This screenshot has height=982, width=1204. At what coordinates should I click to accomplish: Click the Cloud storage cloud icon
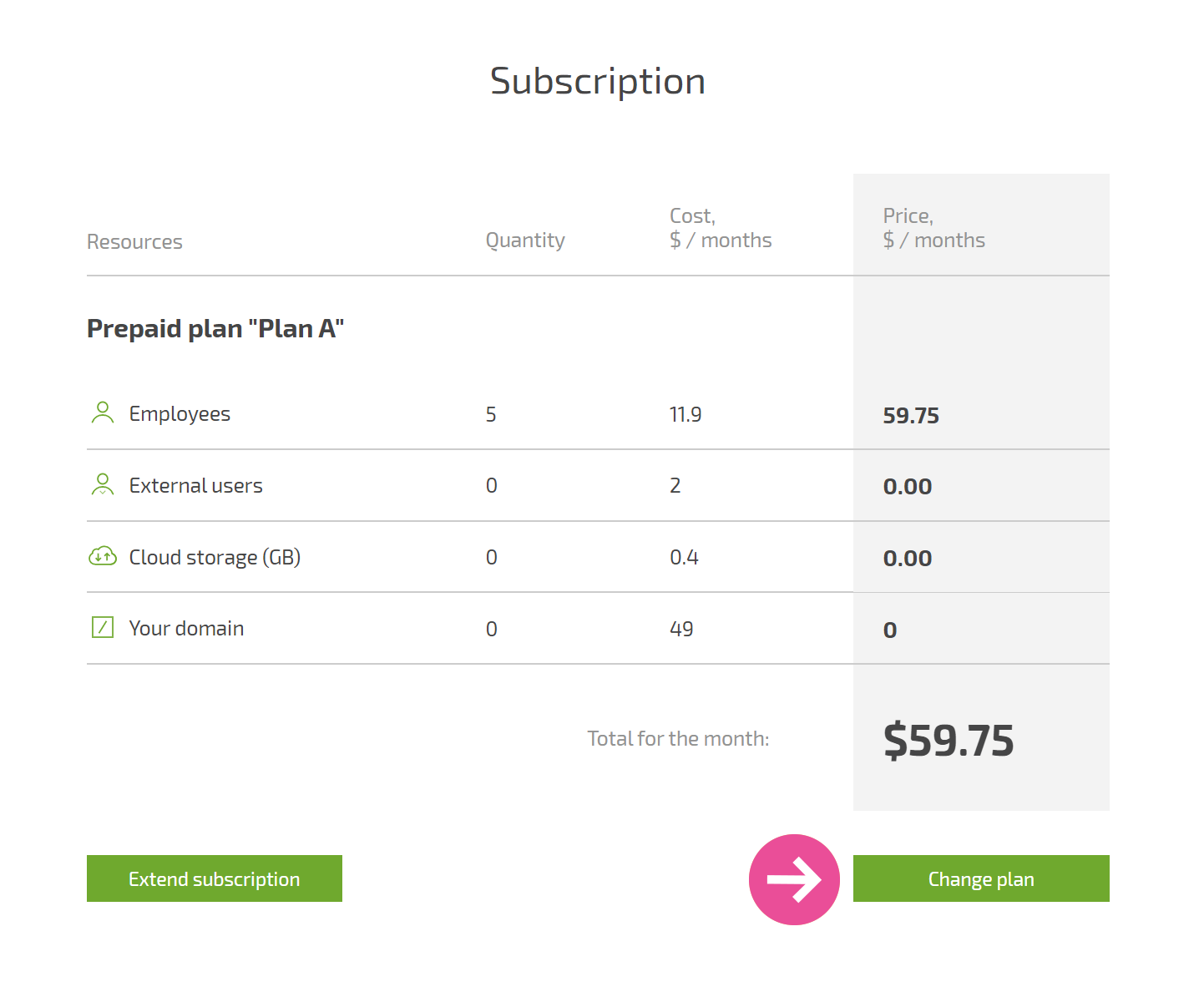click(x=103, y=556)
